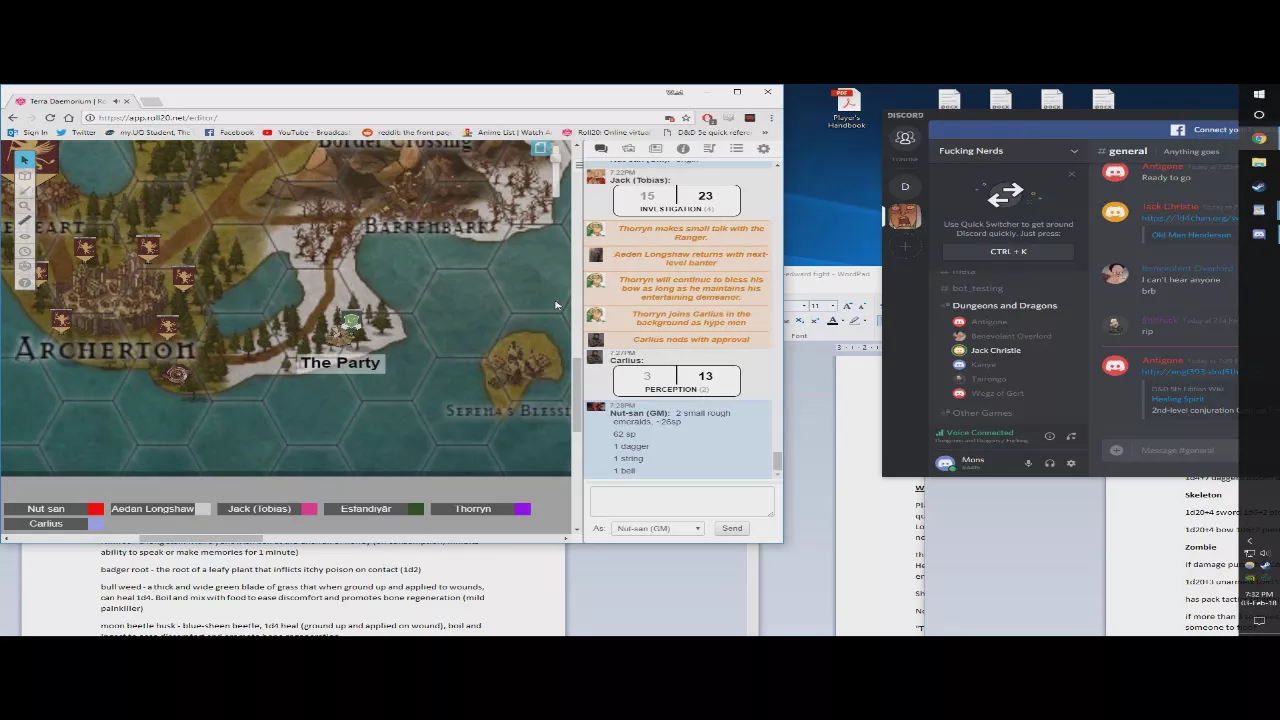Click Thorryn's purple color swatch

[522, 509]
